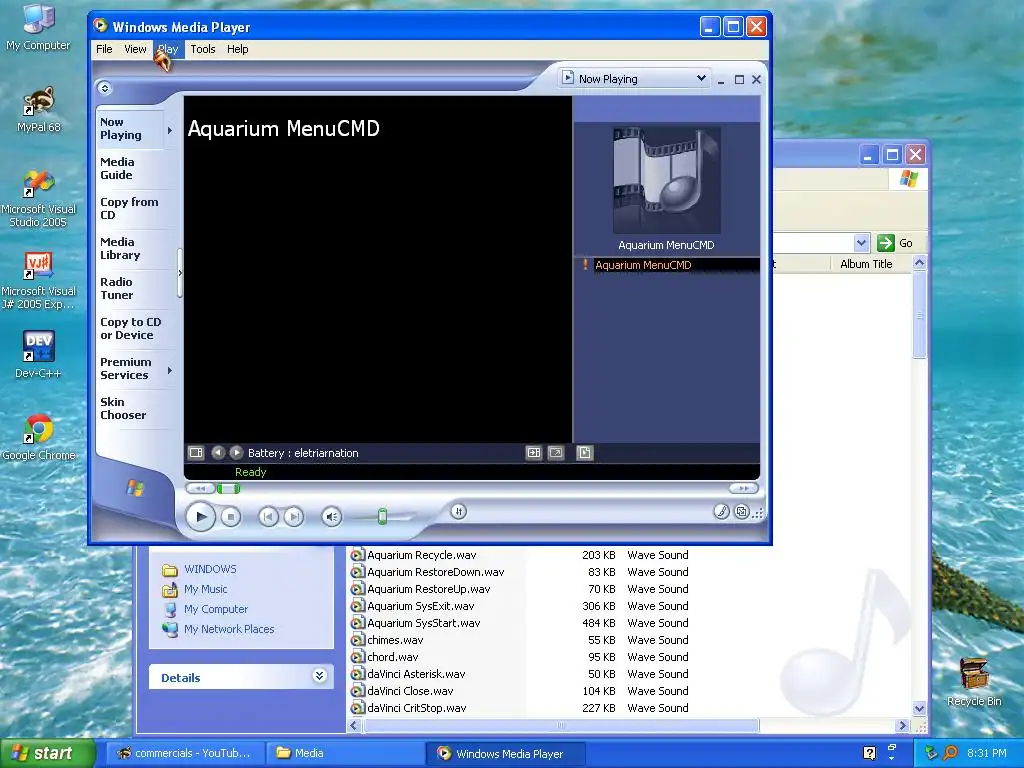Open Dev-C++ desktop icon
1024x768 pixels.
click(39, 355)
